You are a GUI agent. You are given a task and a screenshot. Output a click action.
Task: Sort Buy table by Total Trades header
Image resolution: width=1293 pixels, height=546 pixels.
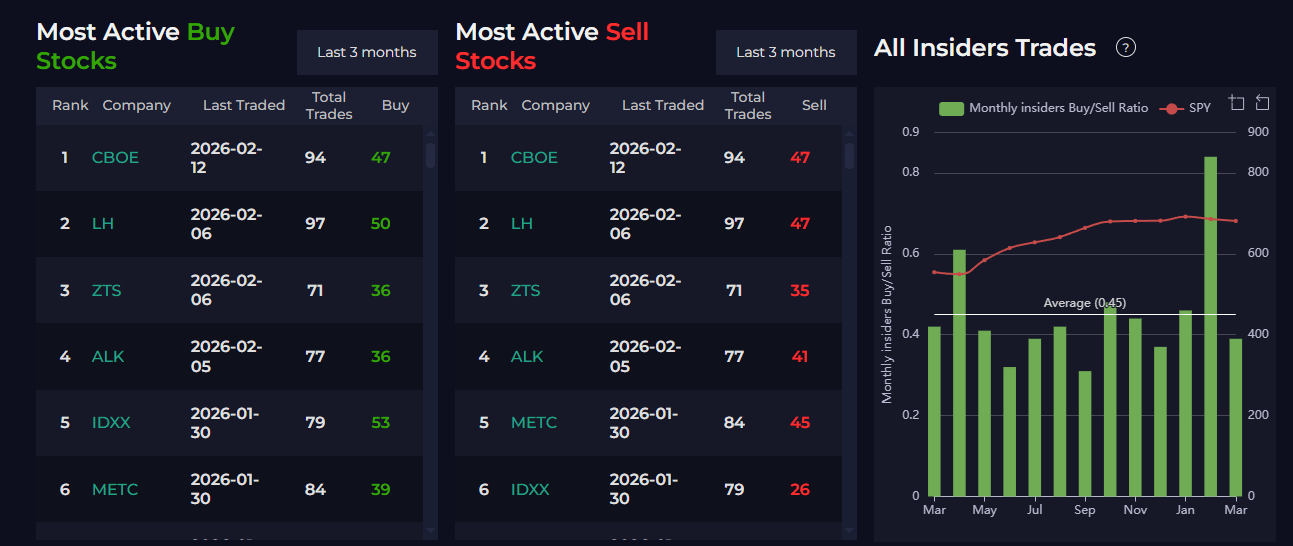329,105
